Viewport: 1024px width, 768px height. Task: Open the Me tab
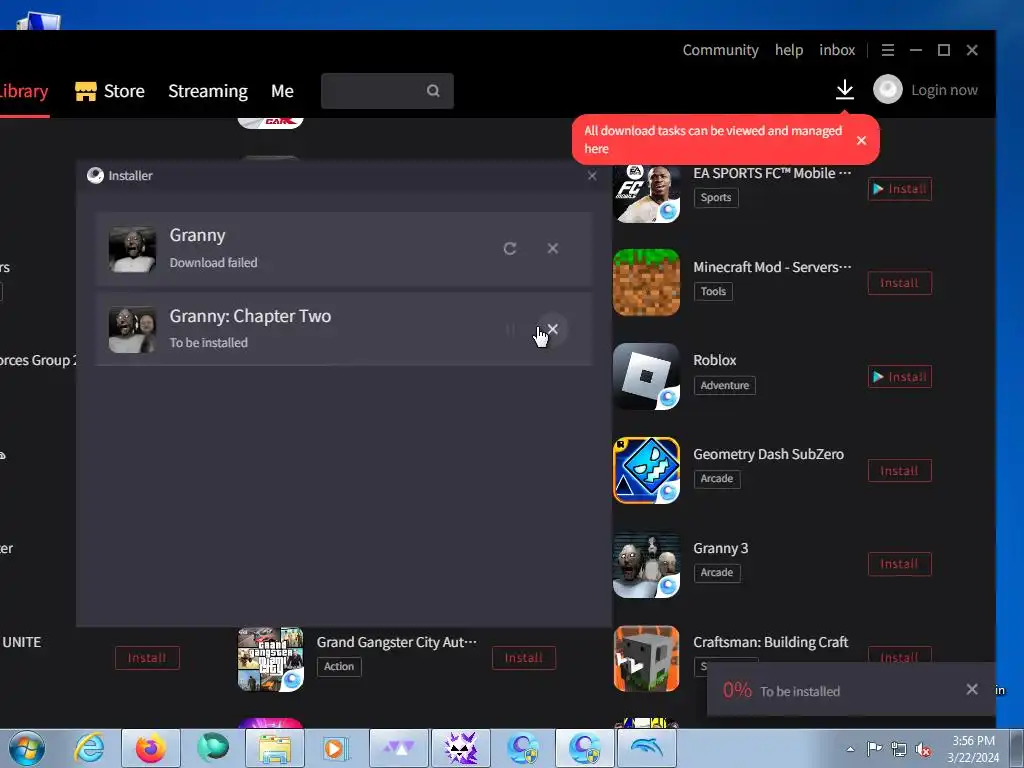(x=282, y=91)
